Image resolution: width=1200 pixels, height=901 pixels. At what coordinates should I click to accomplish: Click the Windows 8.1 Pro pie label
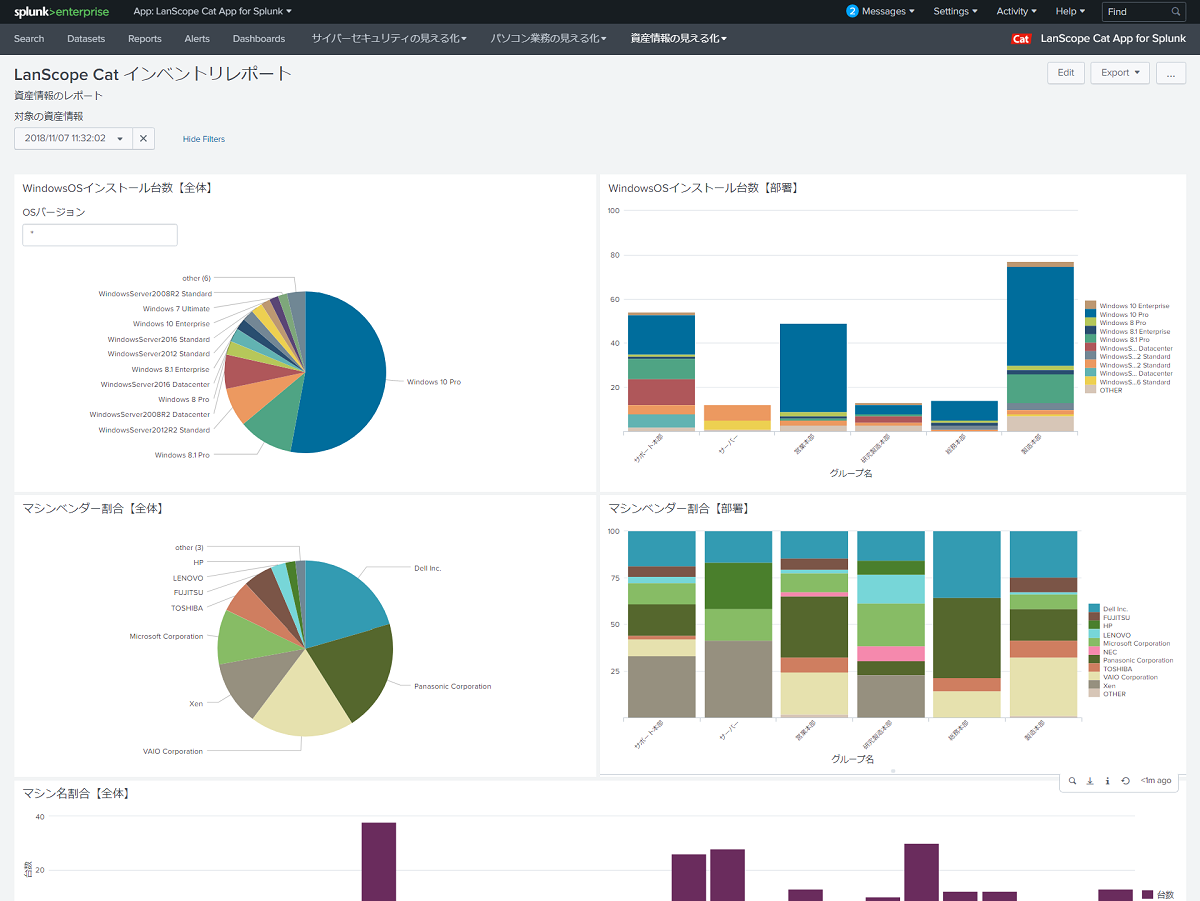(x=182, y=455)
